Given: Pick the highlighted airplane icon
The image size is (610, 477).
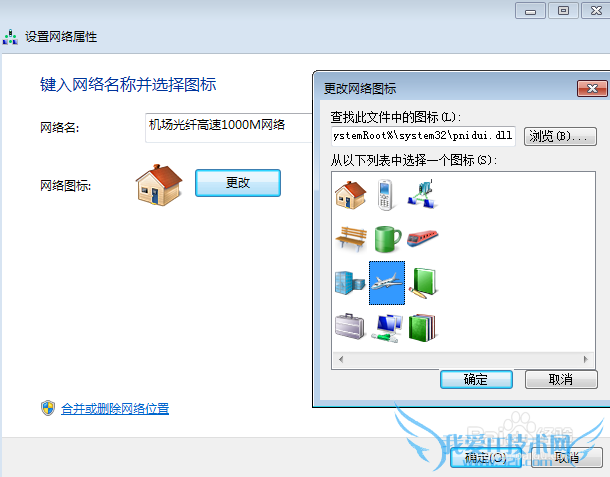Looking at the screenshot, I should pos(387,283).
